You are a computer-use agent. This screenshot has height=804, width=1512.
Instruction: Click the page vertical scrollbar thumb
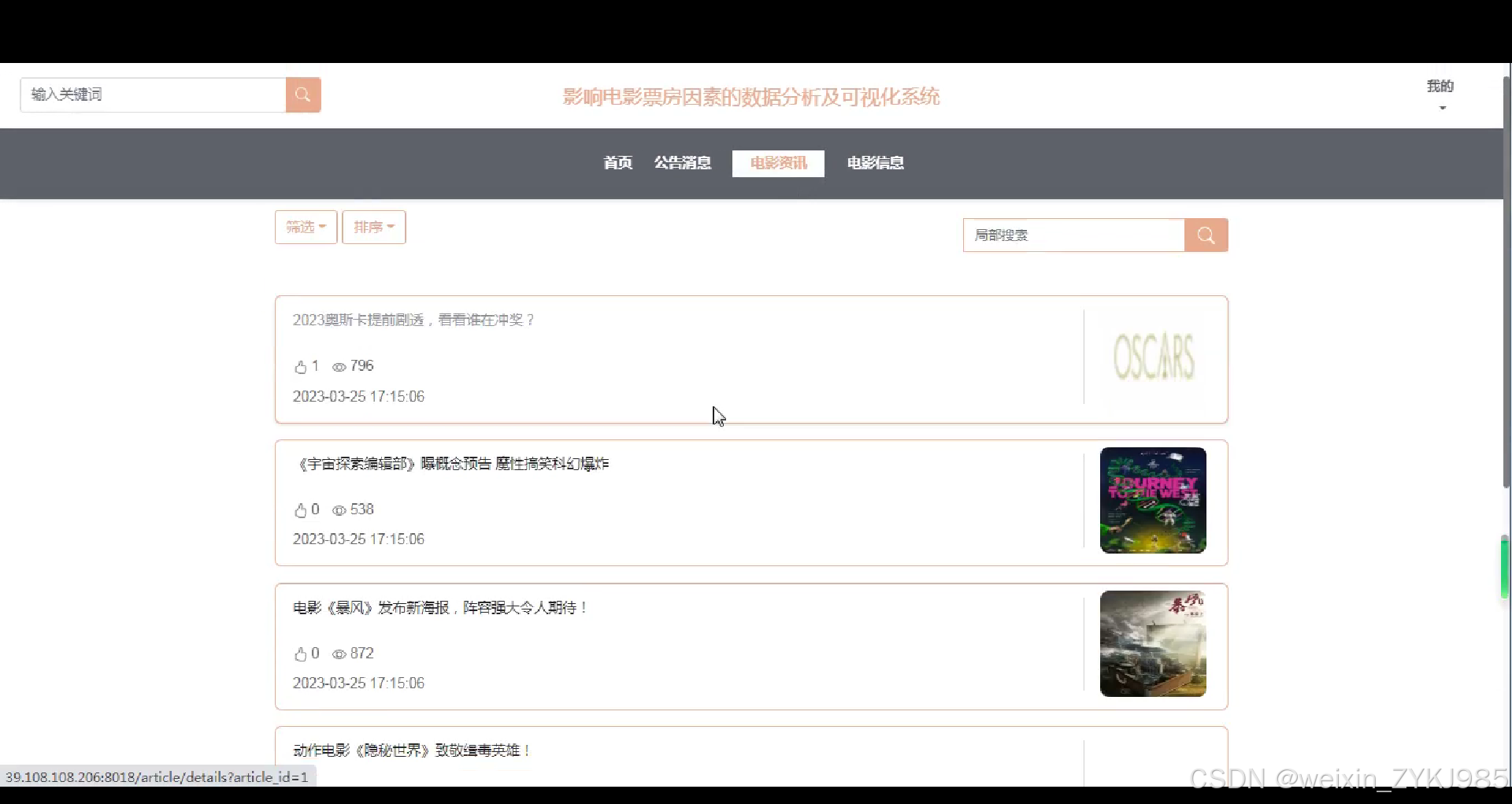pyautogui.click(x=1506, y=282)
